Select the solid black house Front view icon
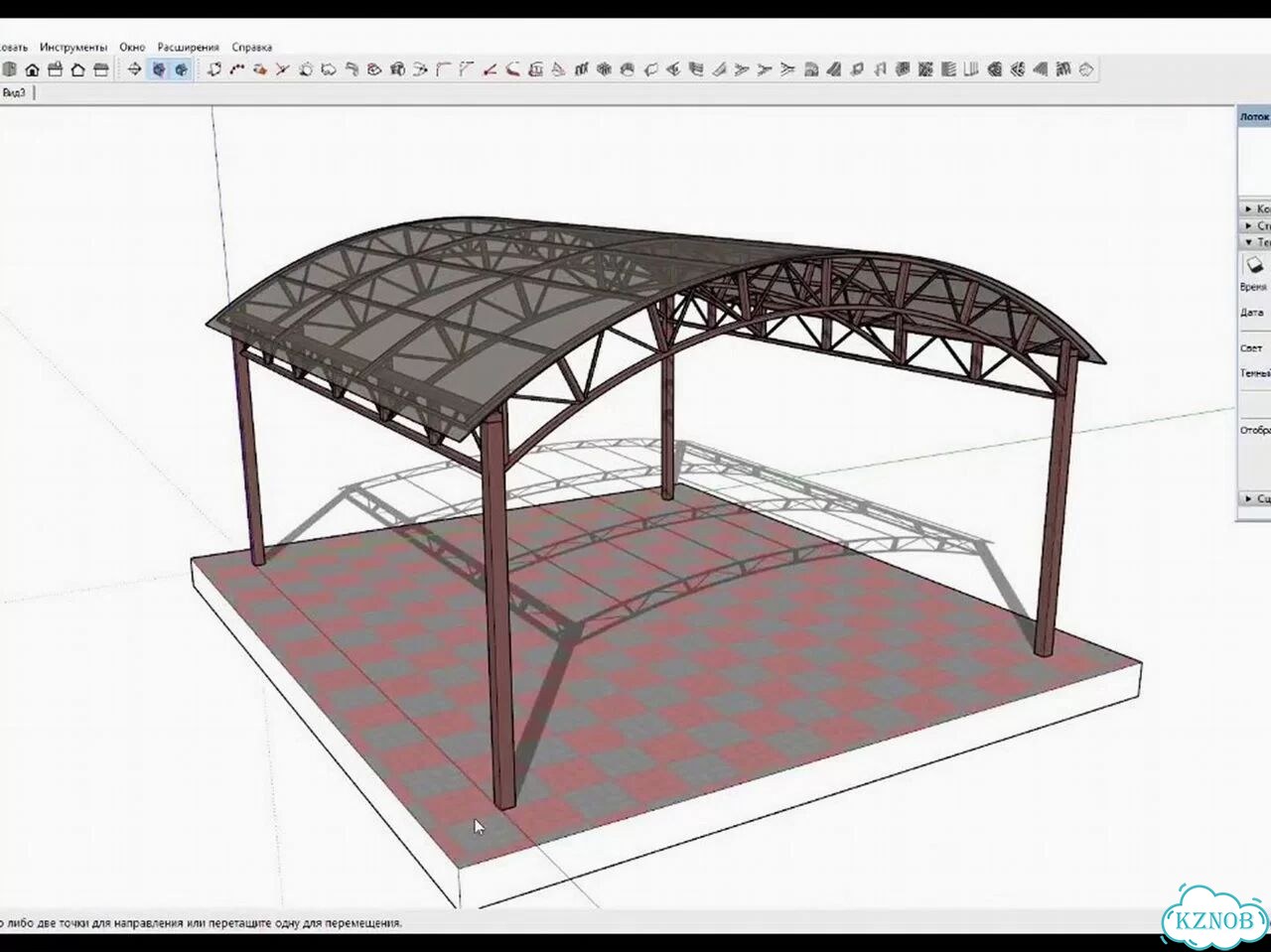The image size is (1271, 952). click(33, 69)
